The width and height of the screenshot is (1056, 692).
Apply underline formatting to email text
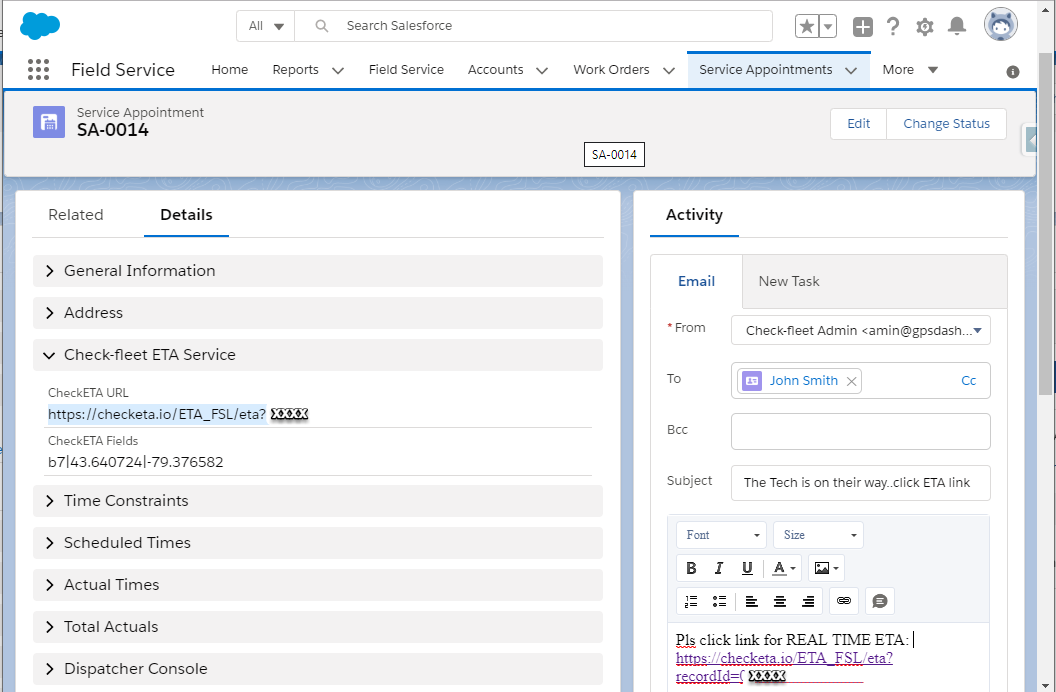tap(745, 567)
